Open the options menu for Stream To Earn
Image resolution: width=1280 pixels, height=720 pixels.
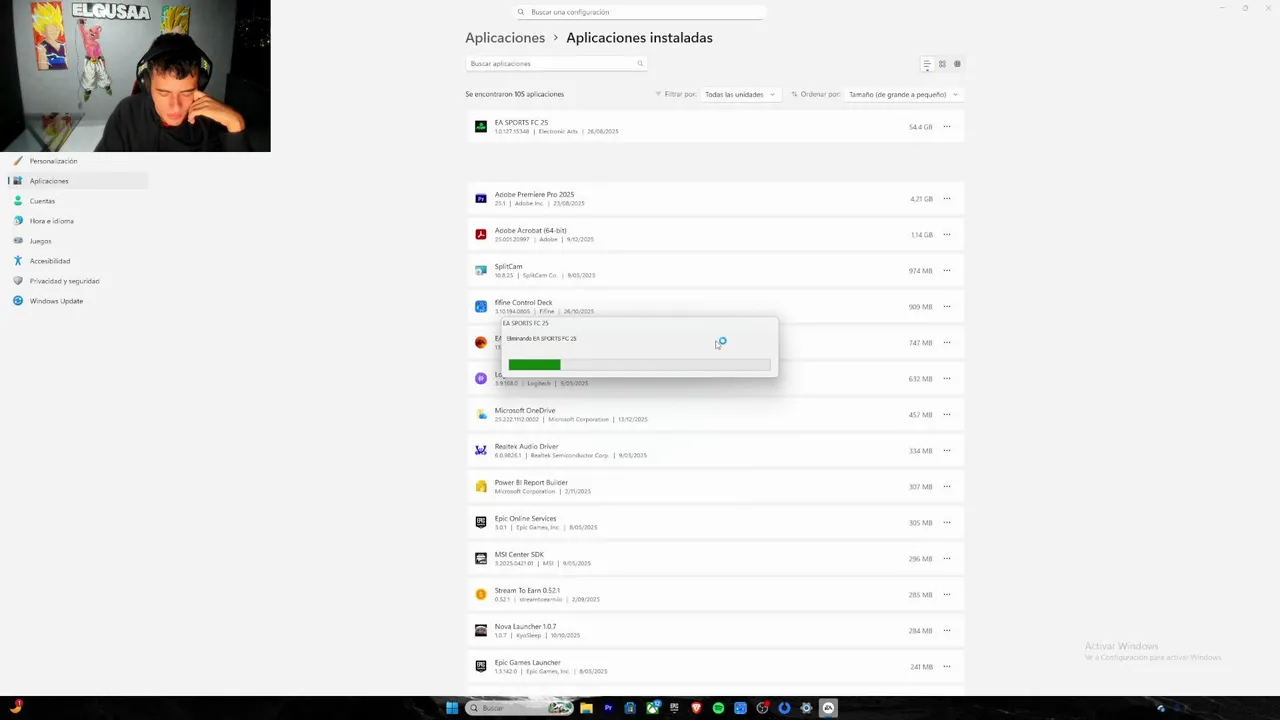pos(947,595)
